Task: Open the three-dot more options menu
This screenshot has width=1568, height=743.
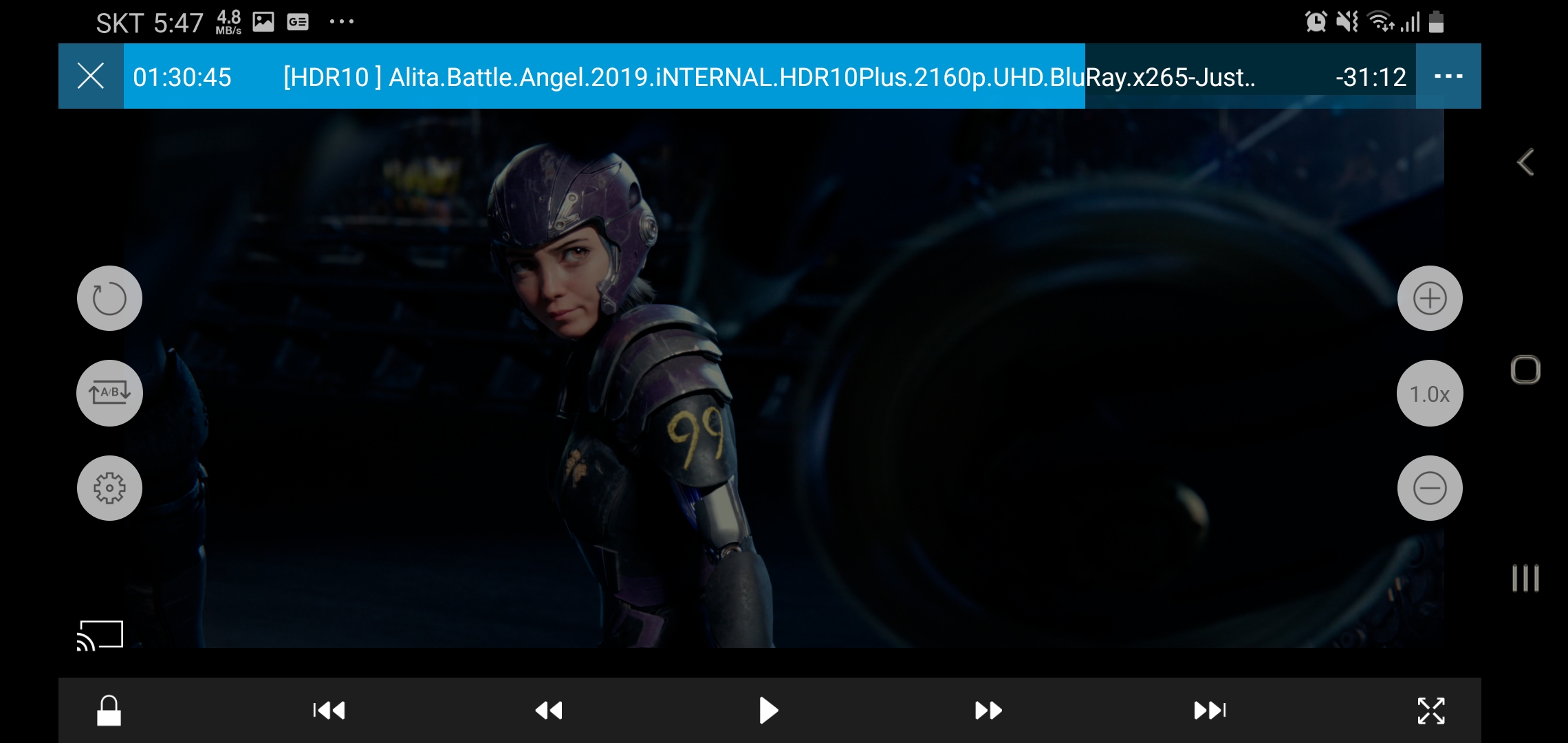Action: [x=1448, y=76]
